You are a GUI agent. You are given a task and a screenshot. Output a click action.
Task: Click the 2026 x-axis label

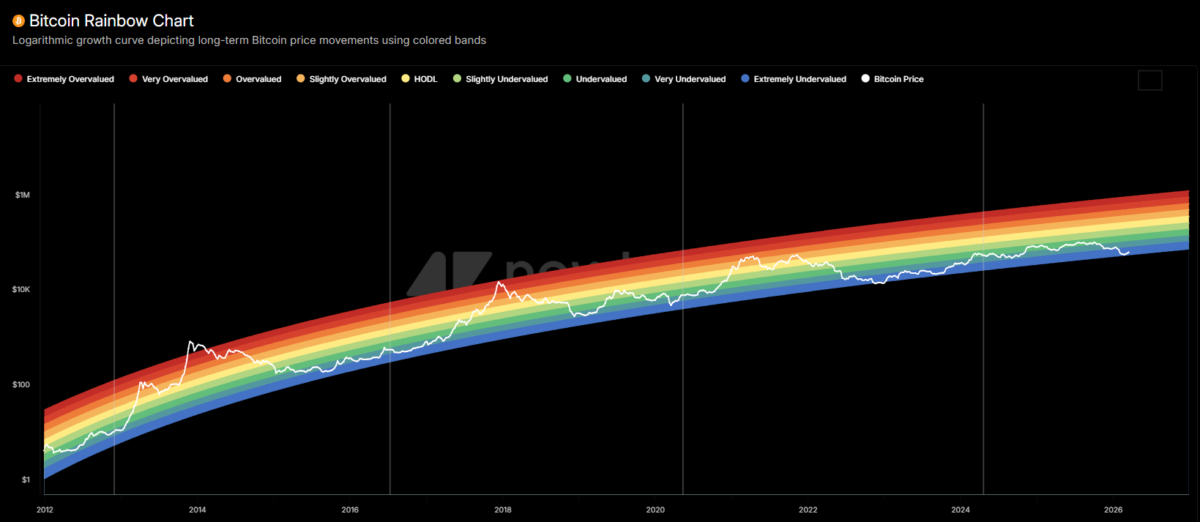point(1114,509)
